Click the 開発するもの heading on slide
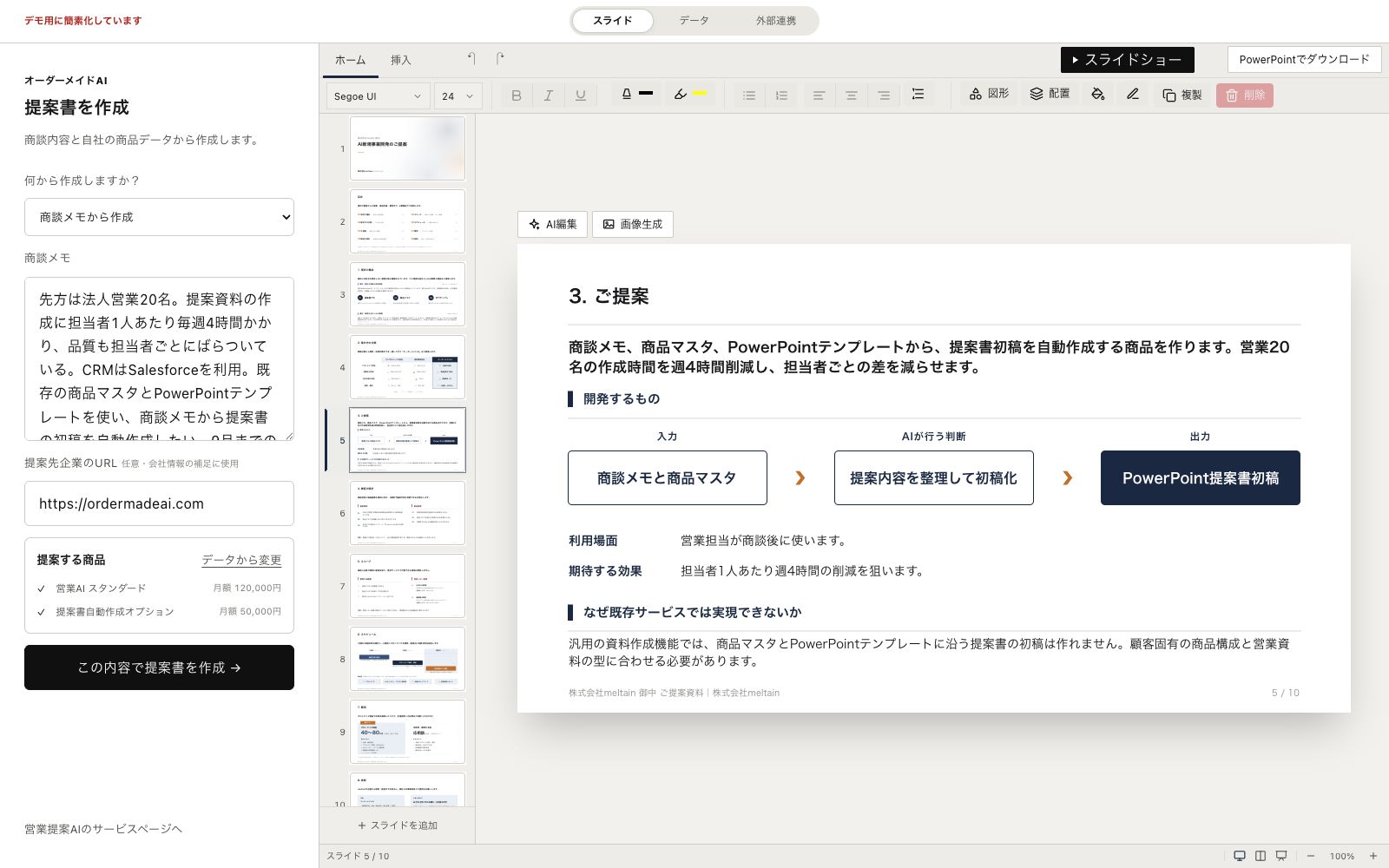The image size is (1389, 868). tap(622, 398)
